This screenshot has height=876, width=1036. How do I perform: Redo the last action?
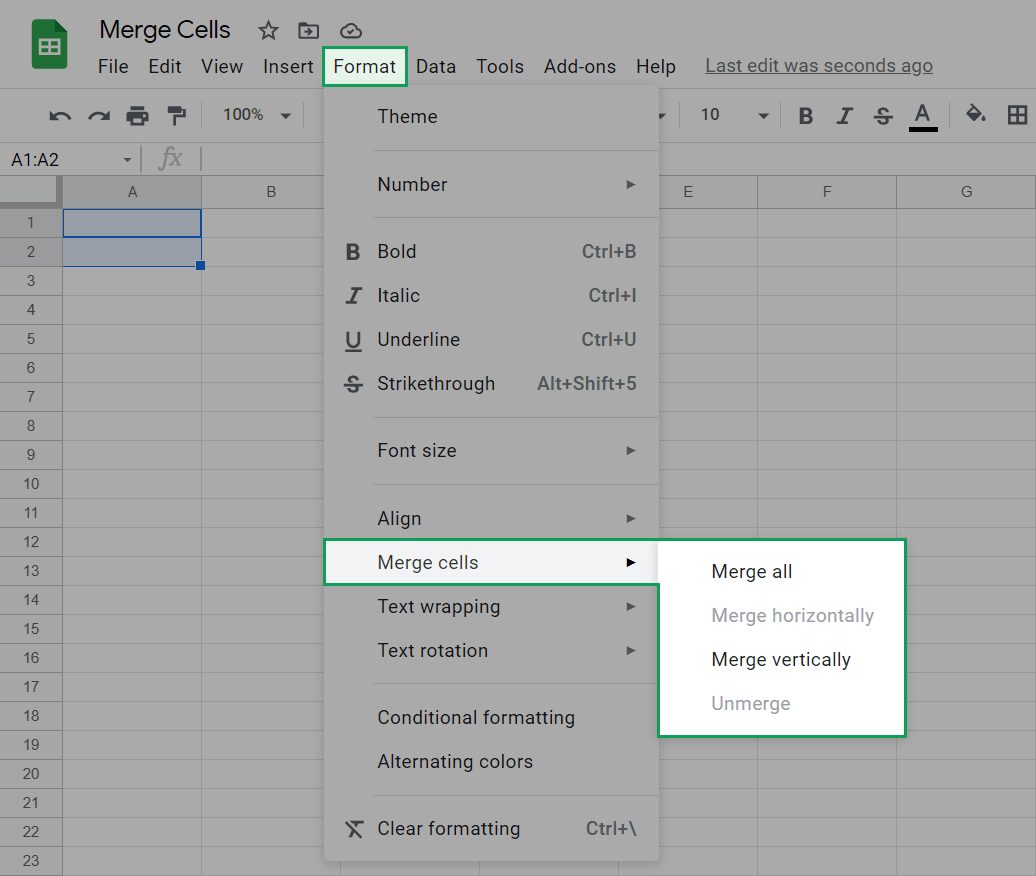click(98, 116)
